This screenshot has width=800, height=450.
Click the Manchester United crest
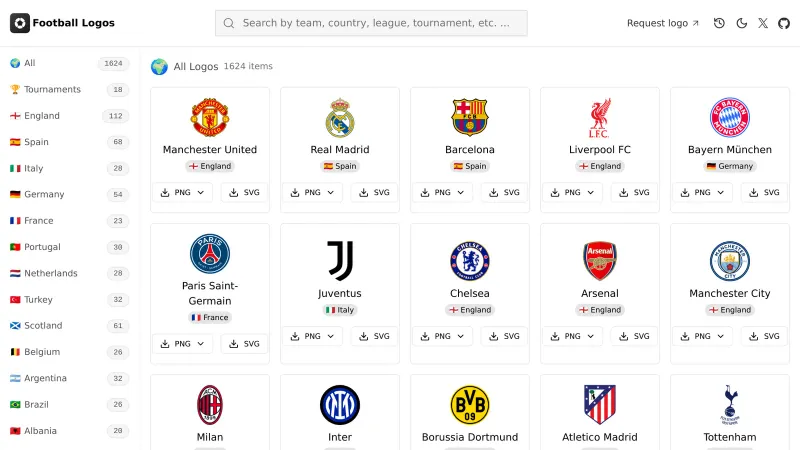click(210, 117)
